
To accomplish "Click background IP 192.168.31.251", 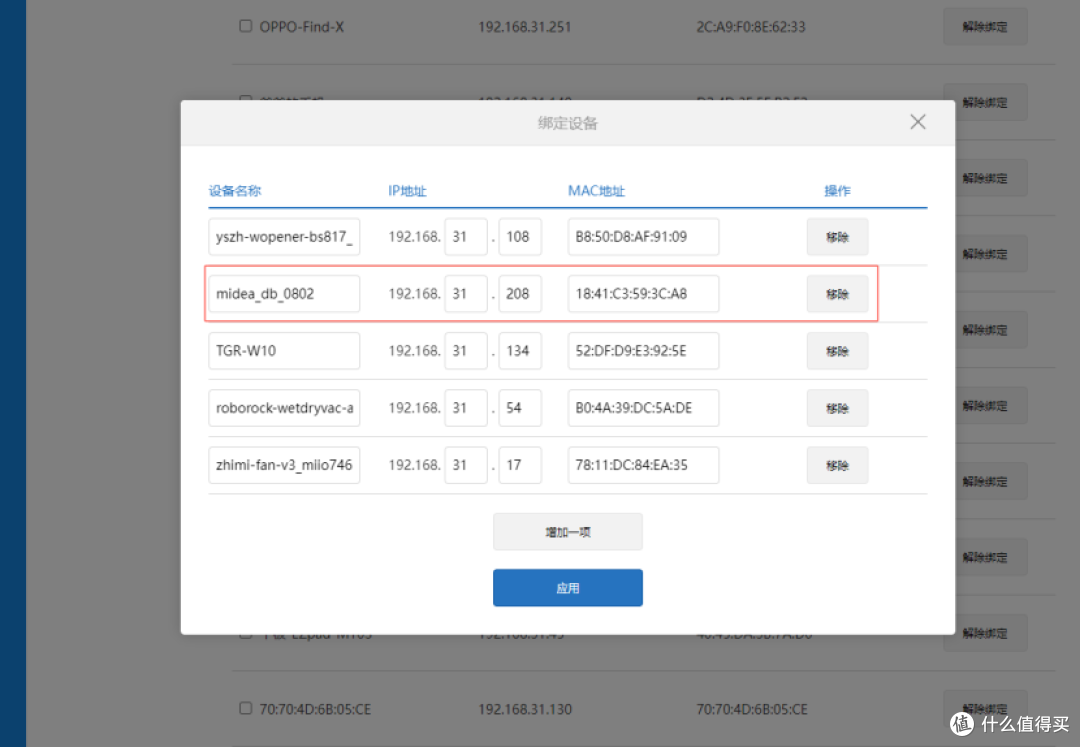I will 525,27.
